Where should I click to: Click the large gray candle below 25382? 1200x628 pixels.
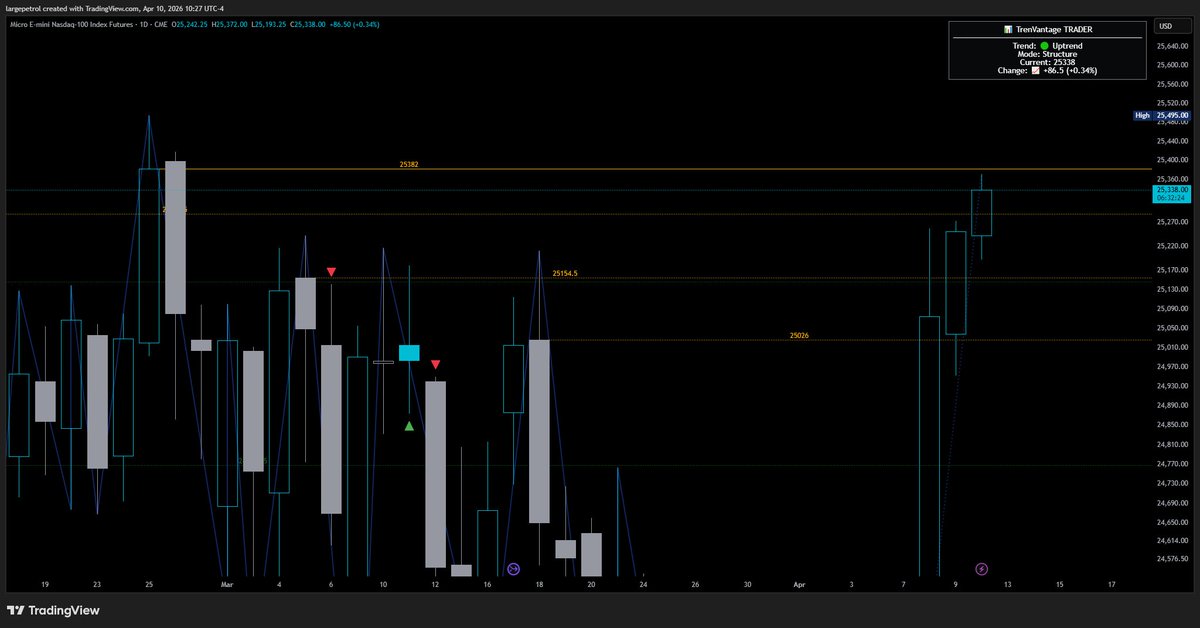[x=175, y=237]
